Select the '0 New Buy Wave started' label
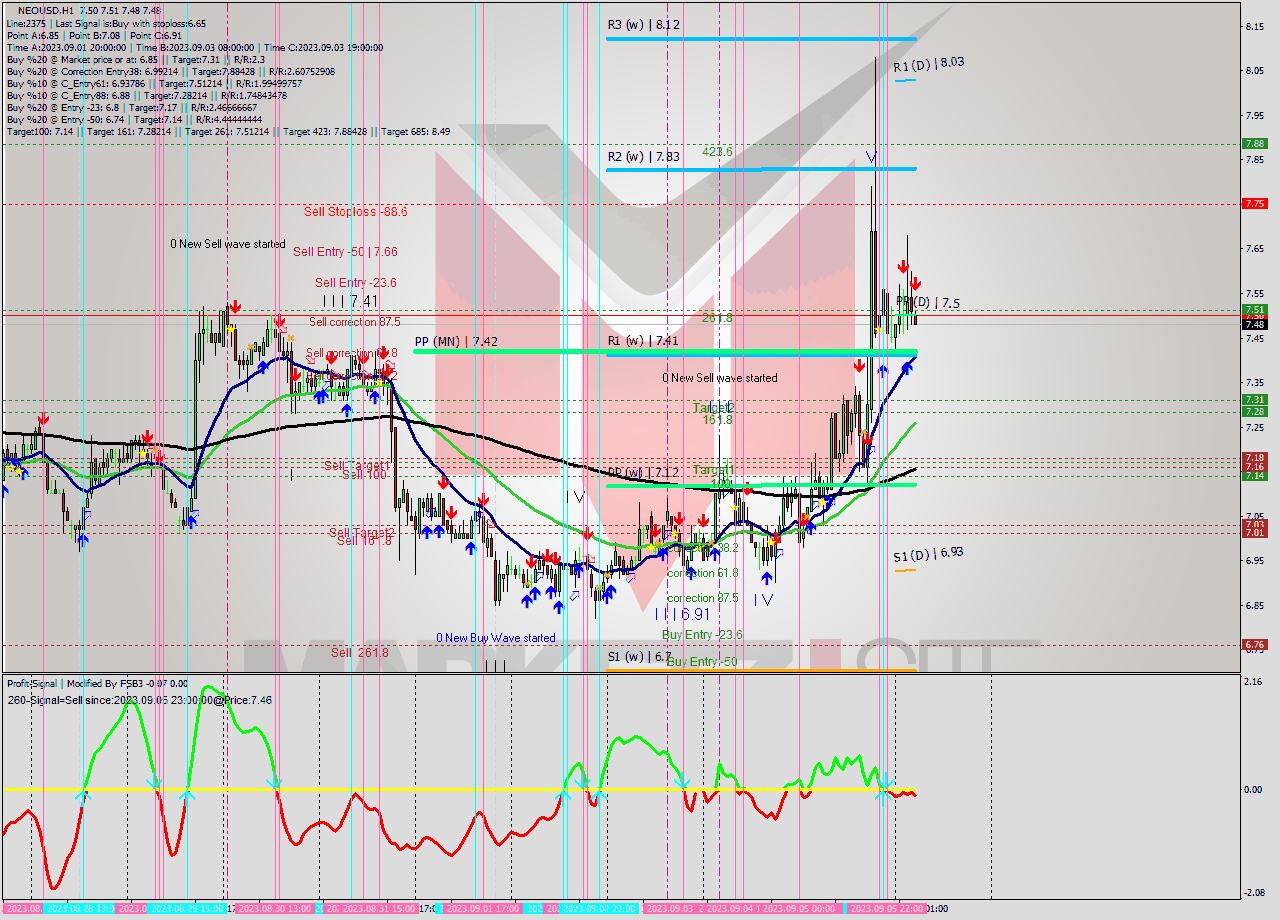Screen dimensions: 1280x920 point(495,638)
